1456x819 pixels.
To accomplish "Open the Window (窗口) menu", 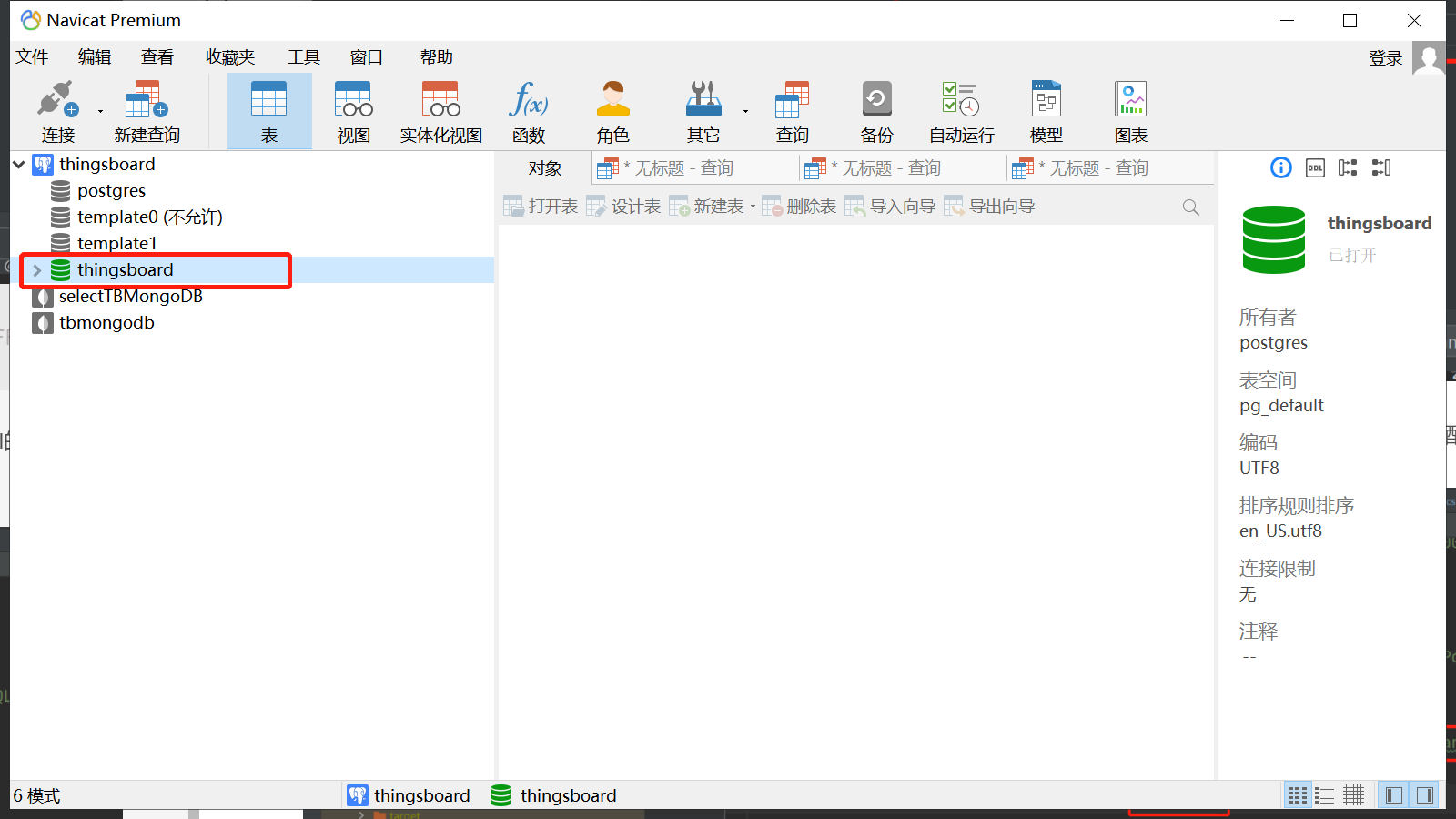I will click(367, 57).
